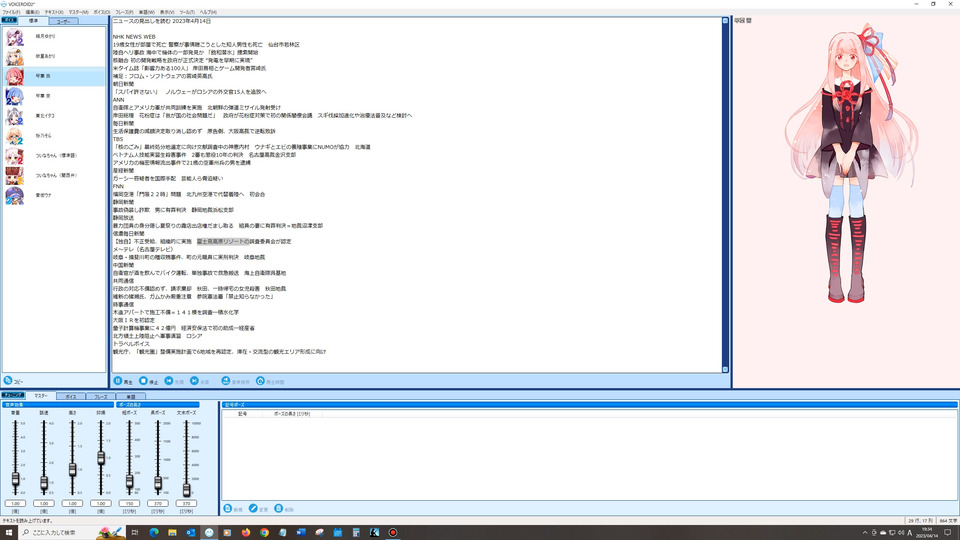Open Google Chrome from taskbar
Screen dimensions: 960x540
click(x=264, y=533)
